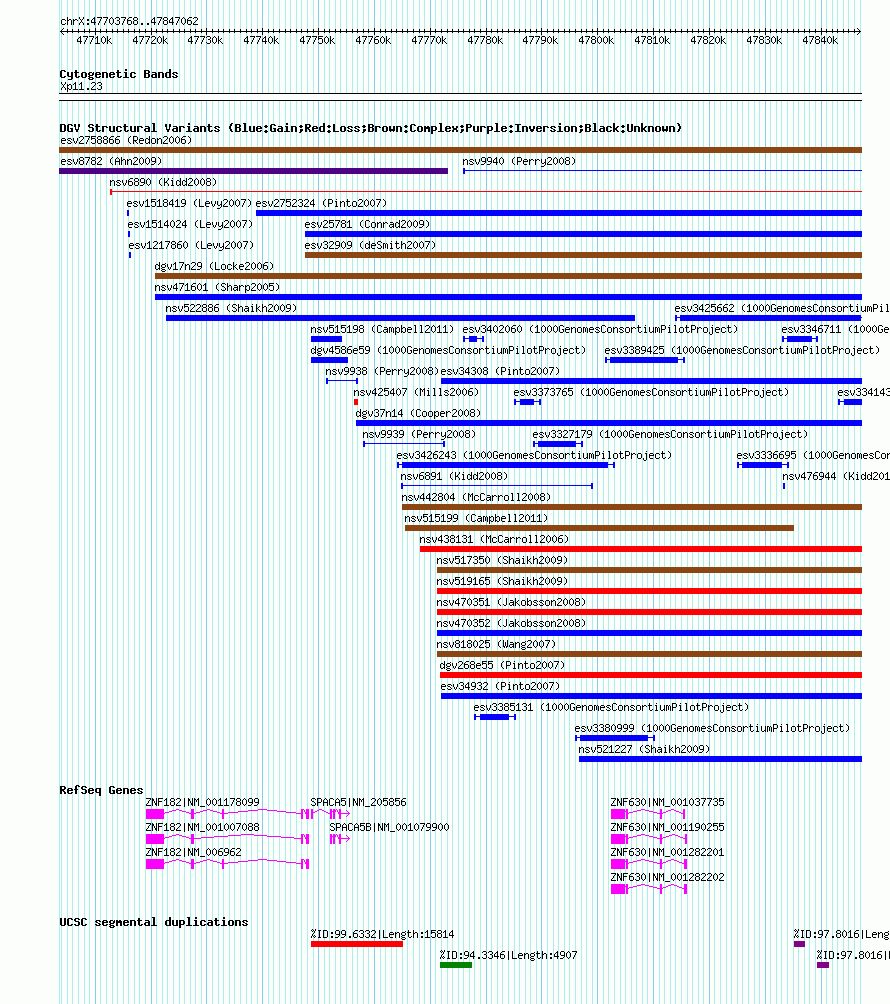Select esv3373765 variant label

[x=651, y=393]
